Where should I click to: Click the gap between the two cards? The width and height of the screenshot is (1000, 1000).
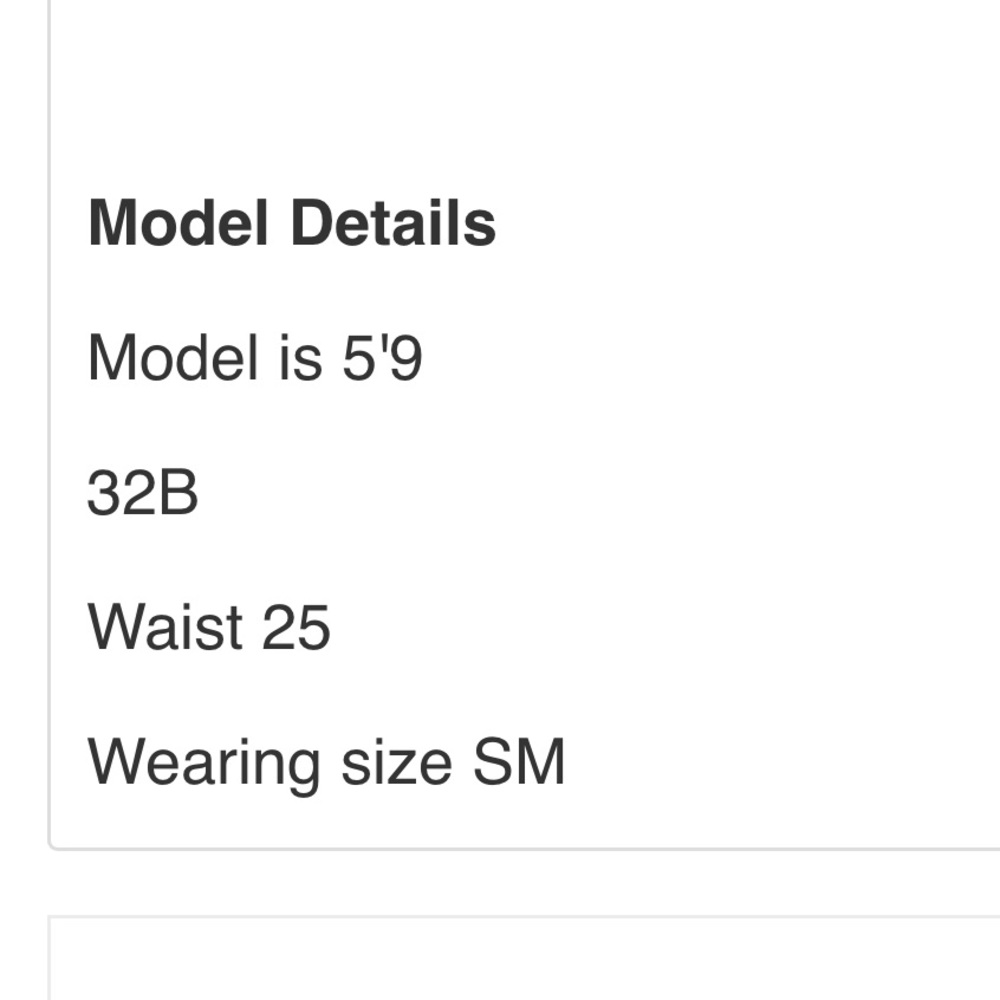click(524, 883)
